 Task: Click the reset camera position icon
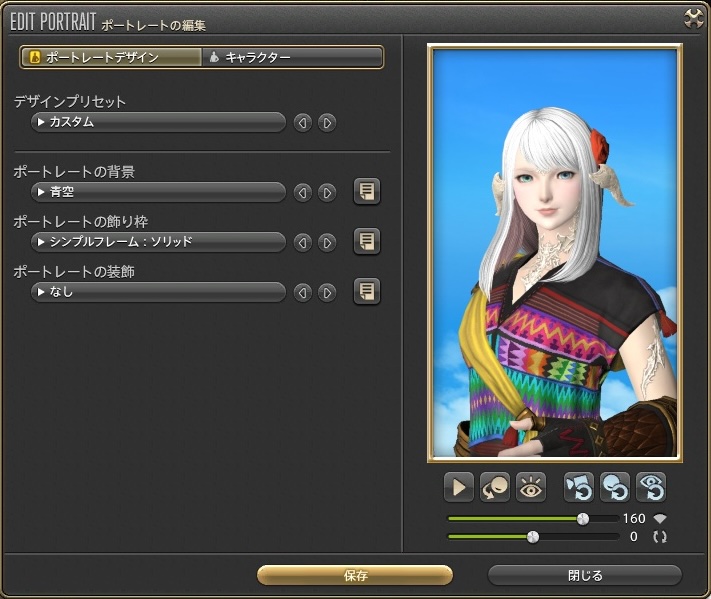pos(578,487)
